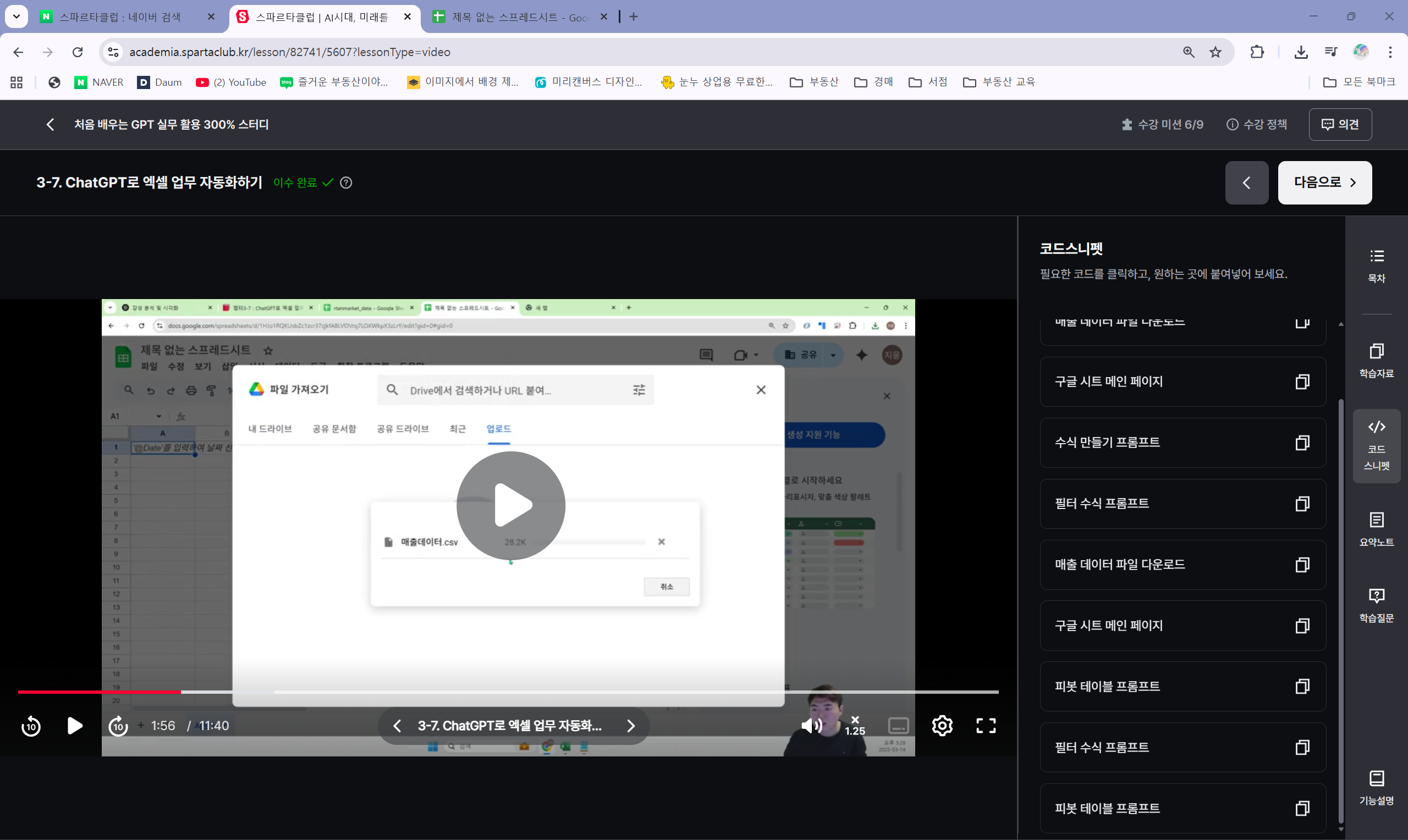The image size is (1408, 840).
Task: Copy the 수식 만들기 프롬프트 snippet
Action: coord(1302,443)
